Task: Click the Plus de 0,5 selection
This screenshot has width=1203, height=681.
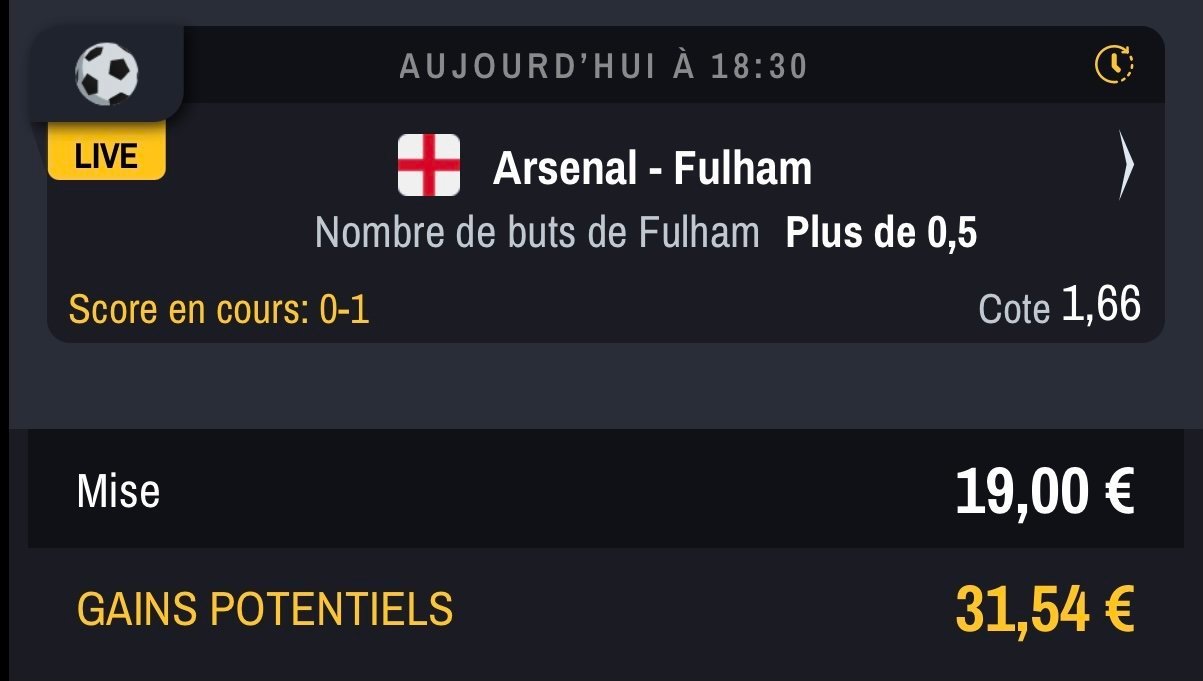Action: click(882, 232)
